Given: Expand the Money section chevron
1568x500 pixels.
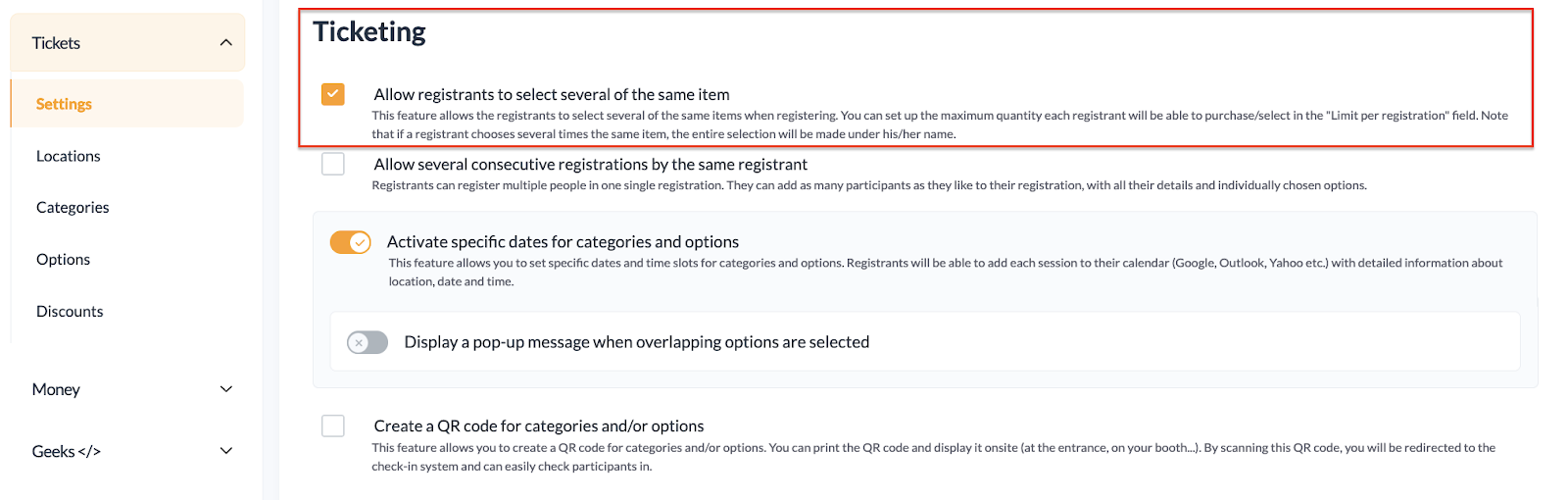Looking at the screenshot, I should [226, 389].
